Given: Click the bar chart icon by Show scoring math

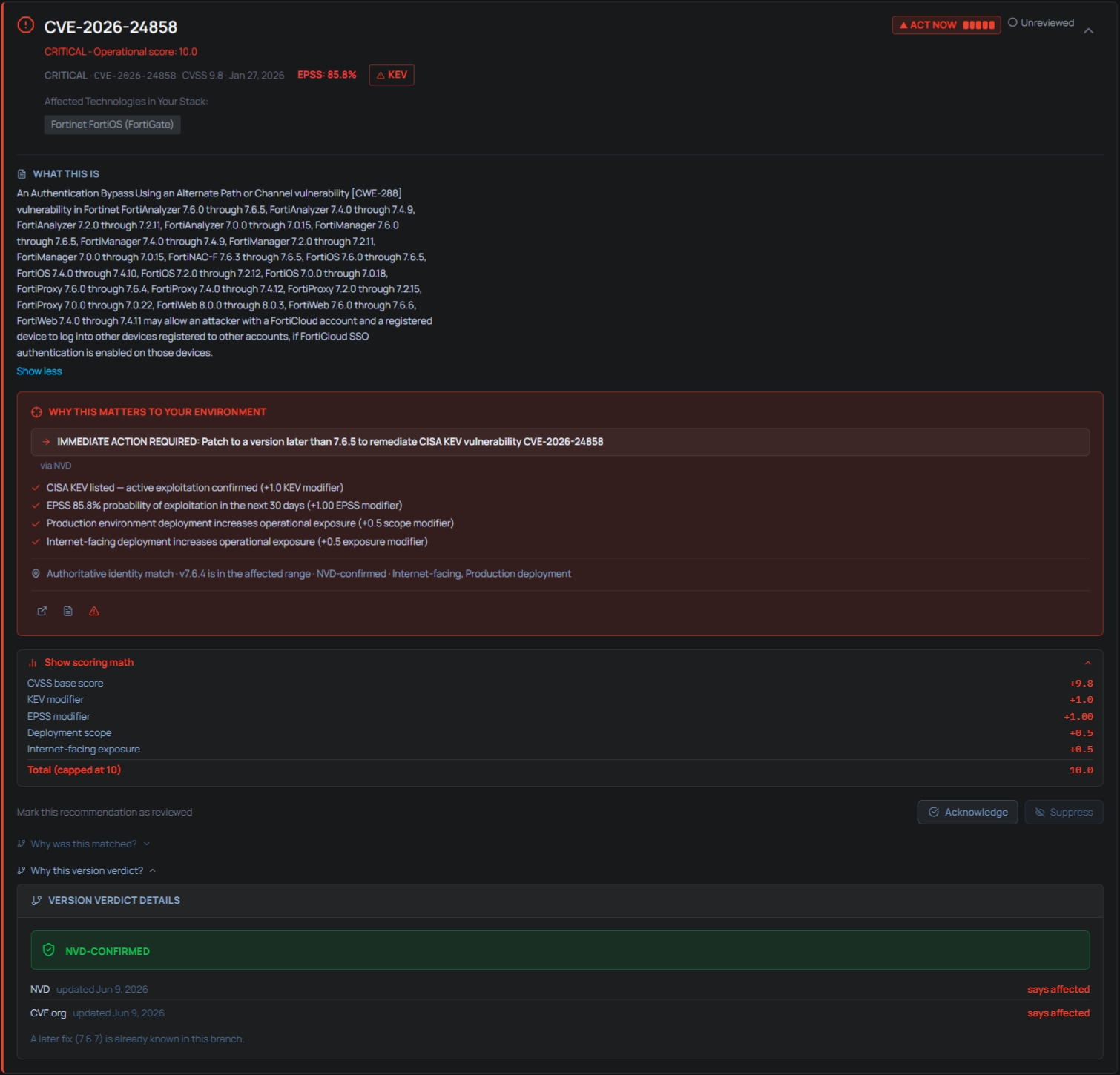Looking at the screenshot, I should pyautogui.click(x=33, y=663).
